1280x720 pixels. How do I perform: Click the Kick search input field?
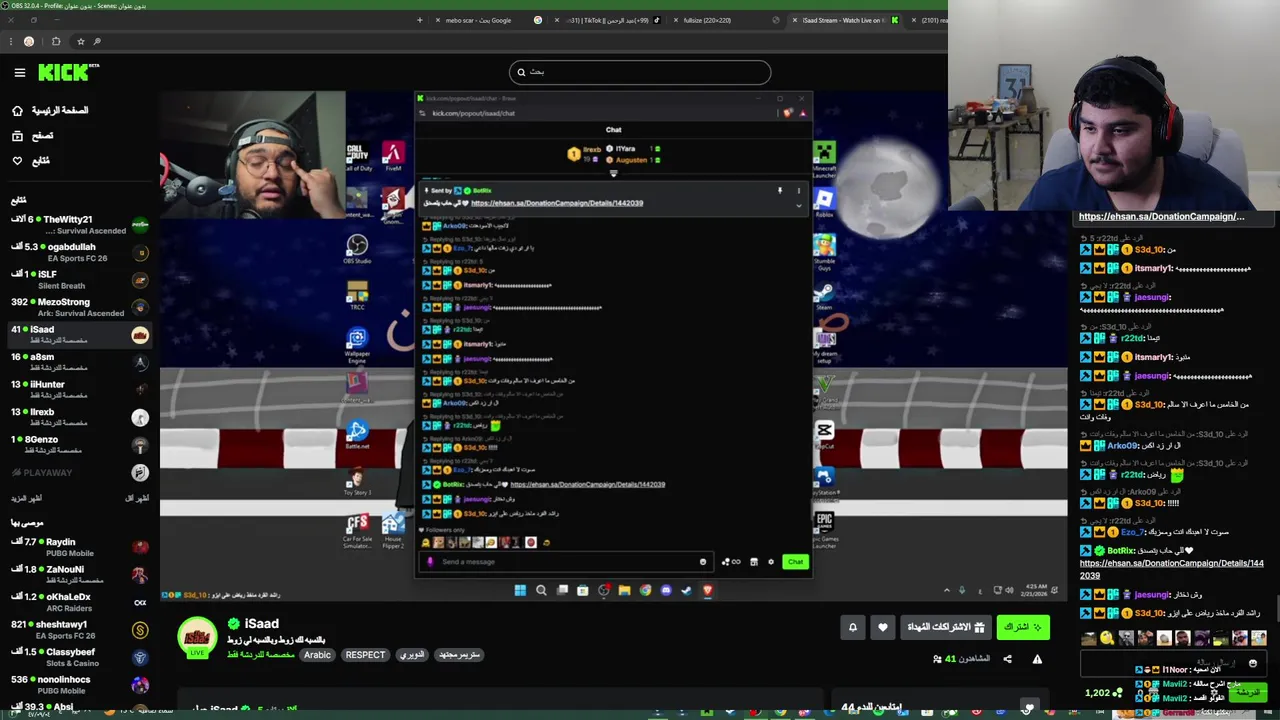(x=640, y=72)
